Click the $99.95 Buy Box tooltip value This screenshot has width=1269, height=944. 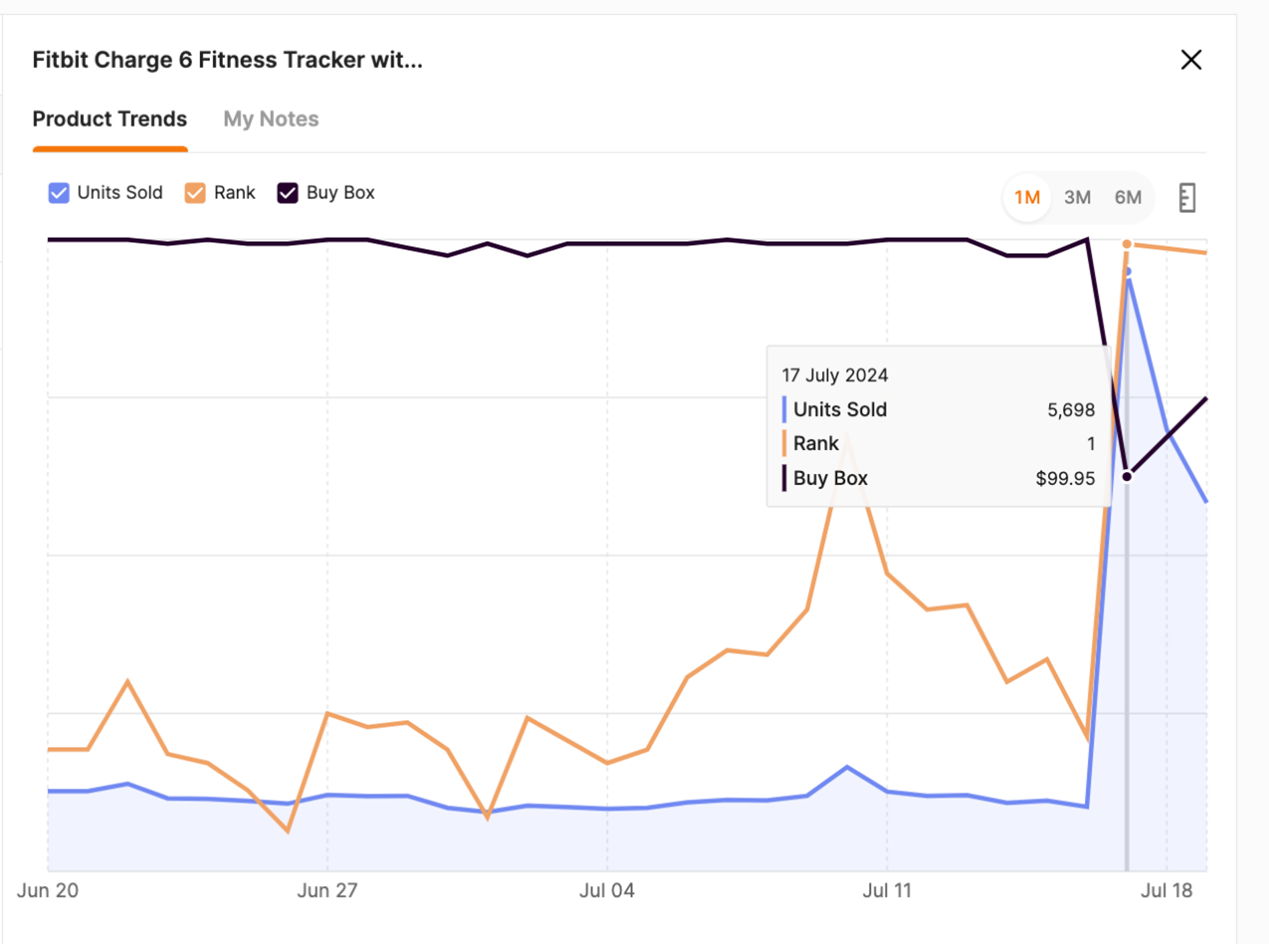1065,478
